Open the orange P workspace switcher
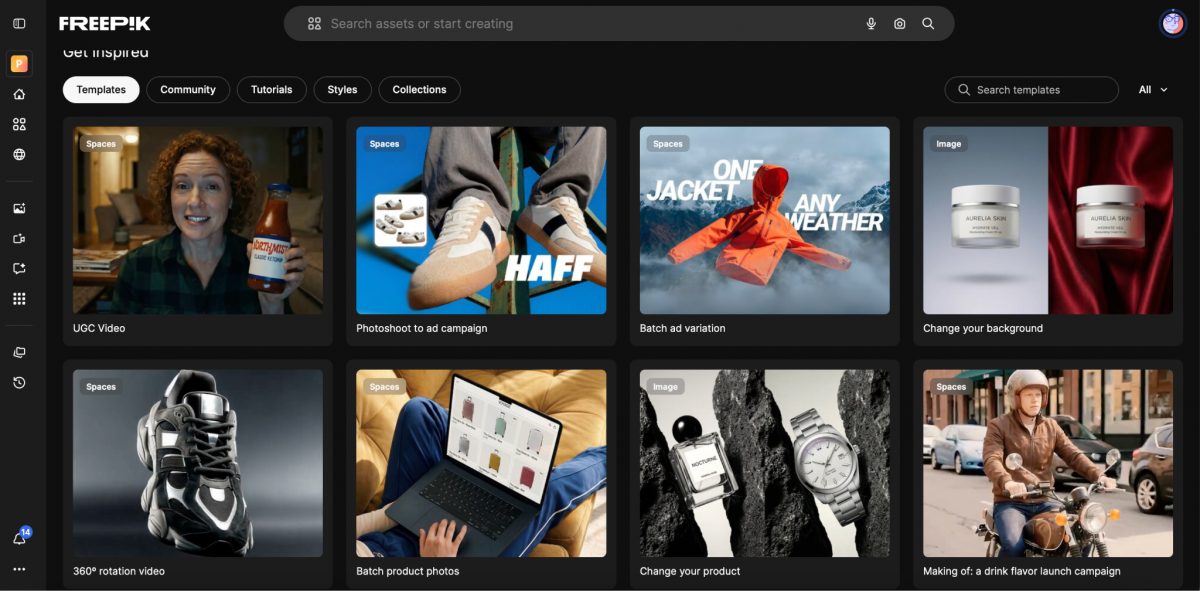Viewport: 1200px width, 591px height. (x=19, y=64)
